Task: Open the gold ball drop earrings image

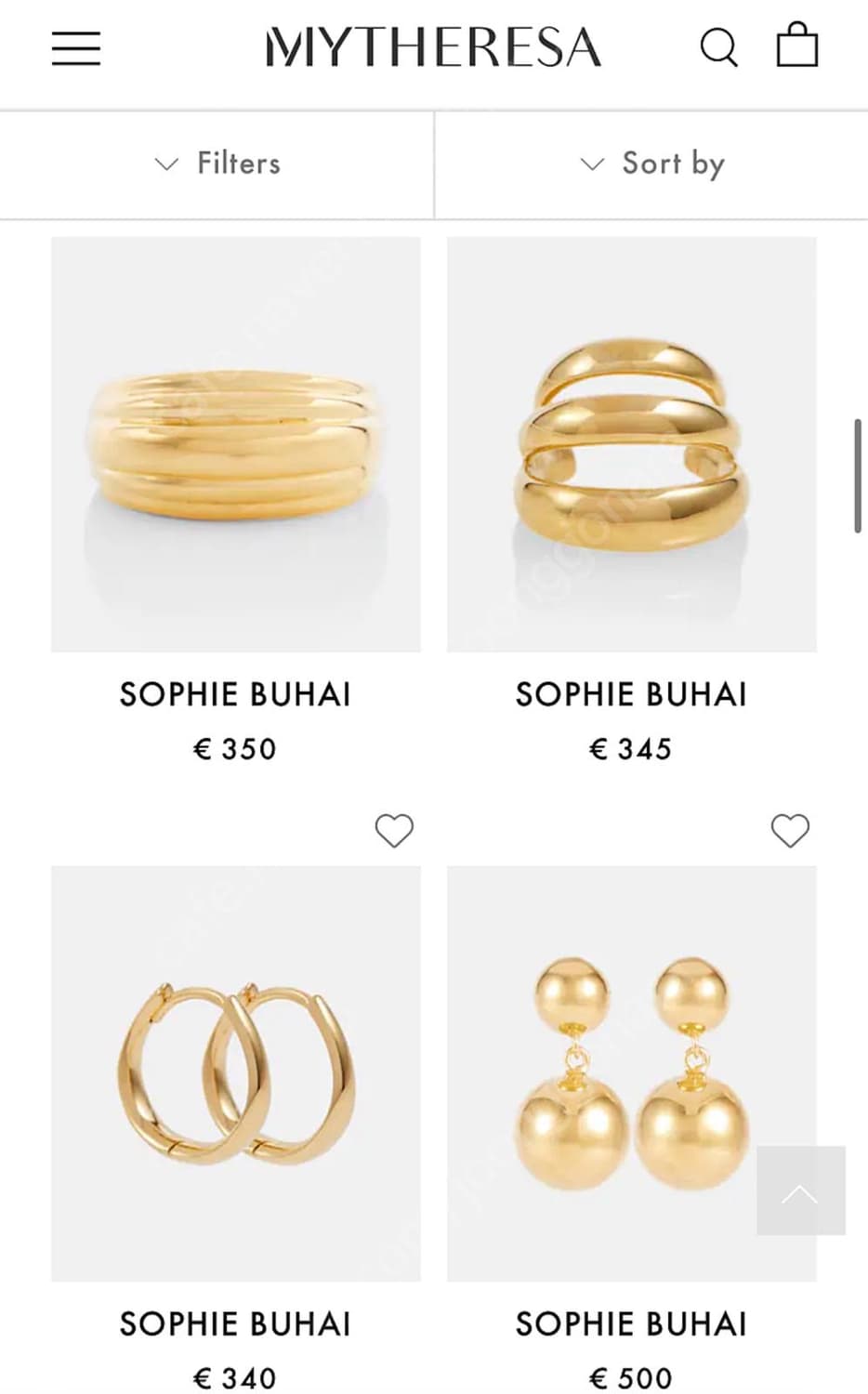Action: click(632, 1073)
